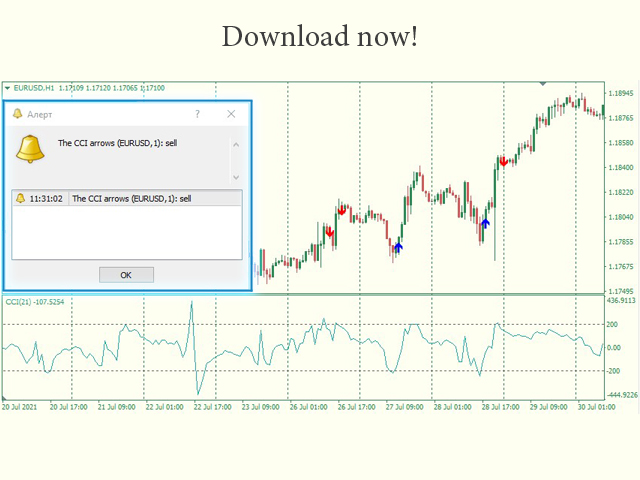Click red sell arrow above 26 Jul candles

[x=342, y=210]
